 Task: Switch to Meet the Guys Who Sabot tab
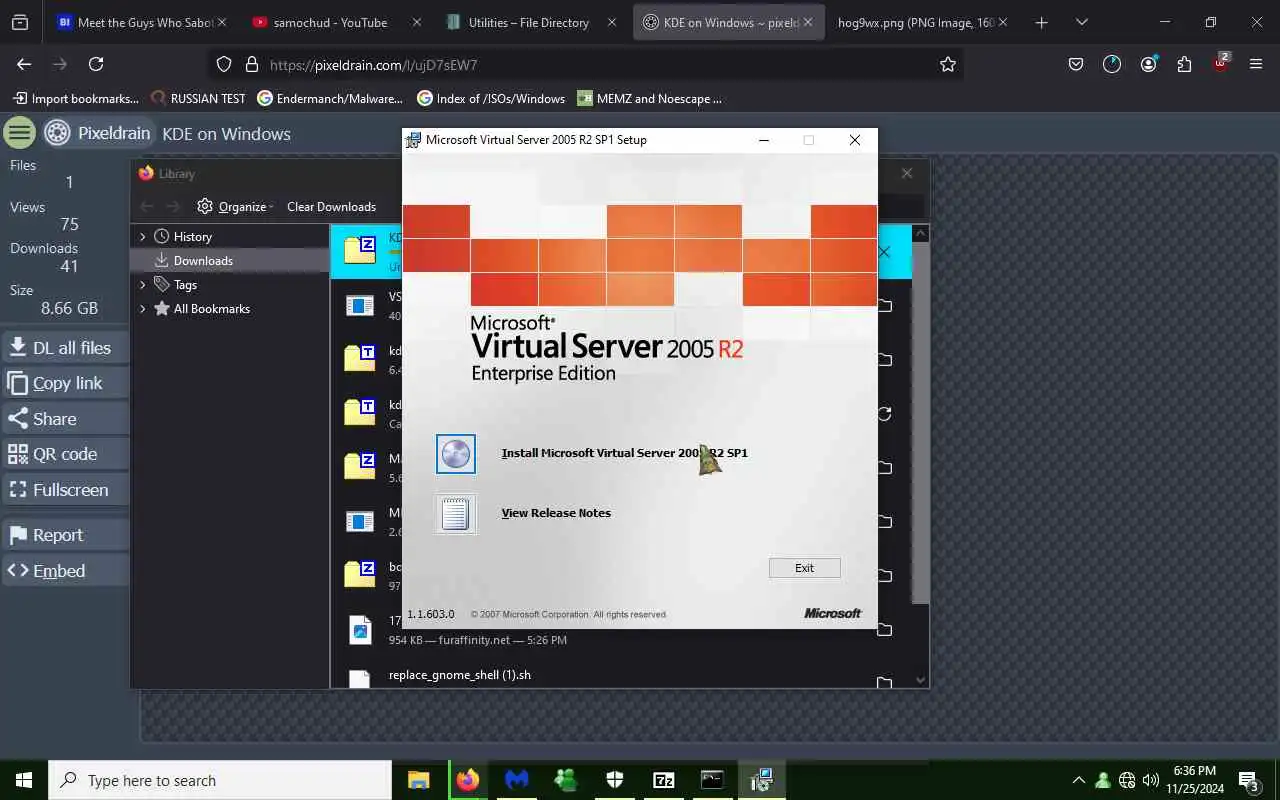point(144,22)
